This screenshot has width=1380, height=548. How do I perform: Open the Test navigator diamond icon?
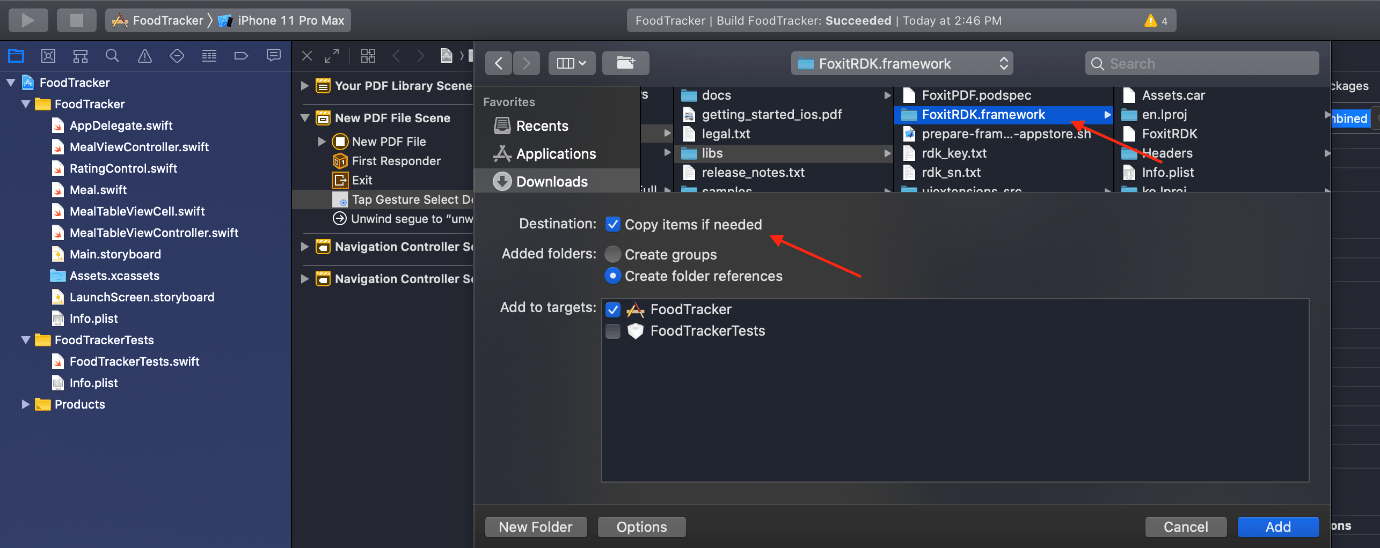click(x=177, y=56)
